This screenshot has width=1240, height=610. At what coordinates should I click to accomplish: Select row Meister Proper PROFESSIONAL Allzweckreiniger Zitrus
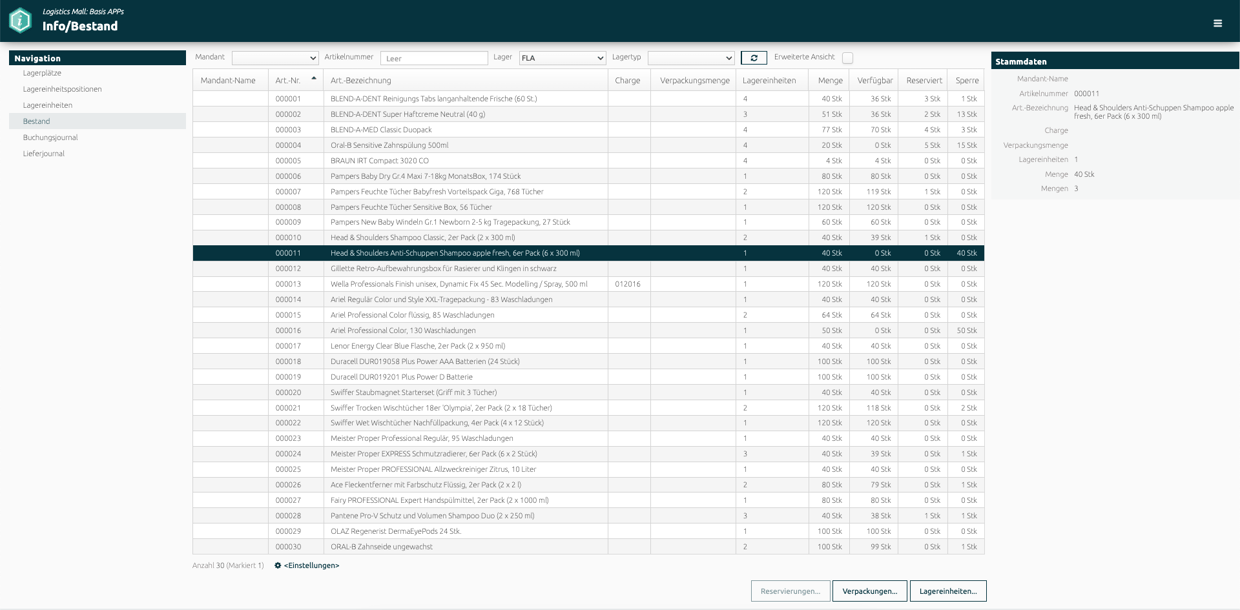click(x=588, y=469)
